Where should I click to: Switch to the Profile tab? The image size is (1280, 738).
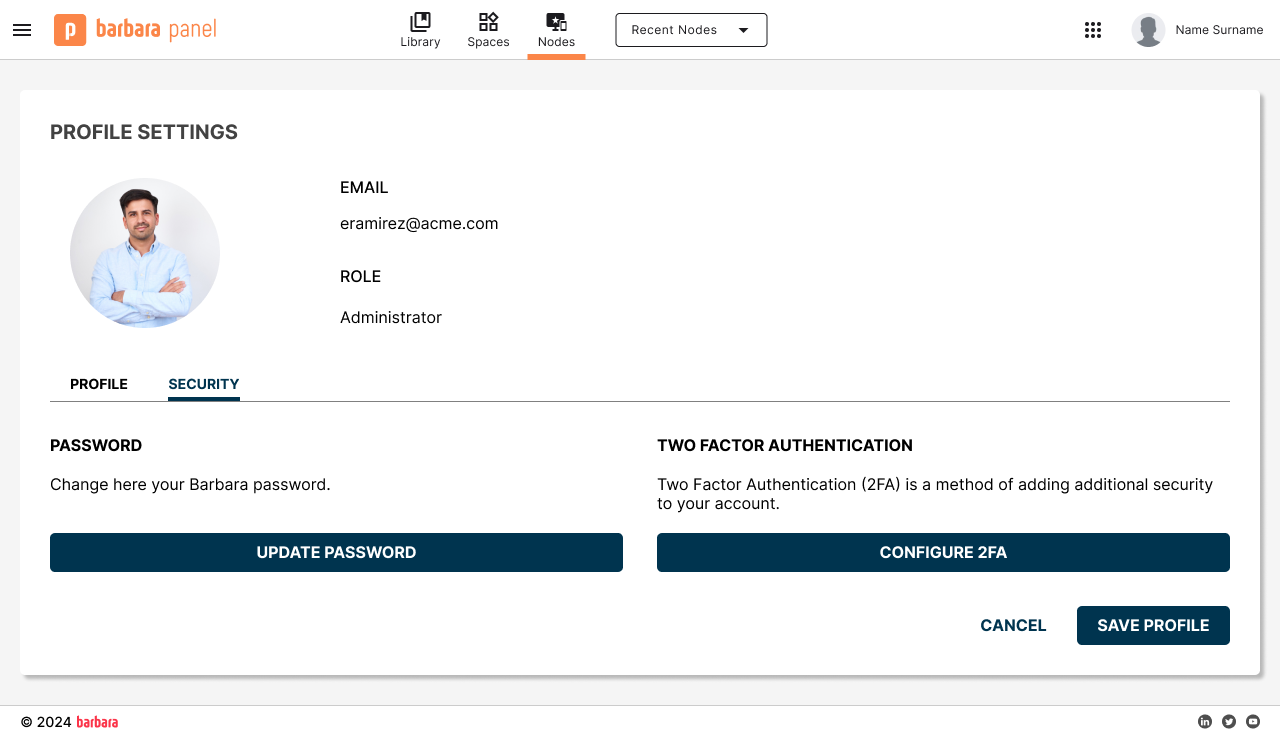[99, 384]
